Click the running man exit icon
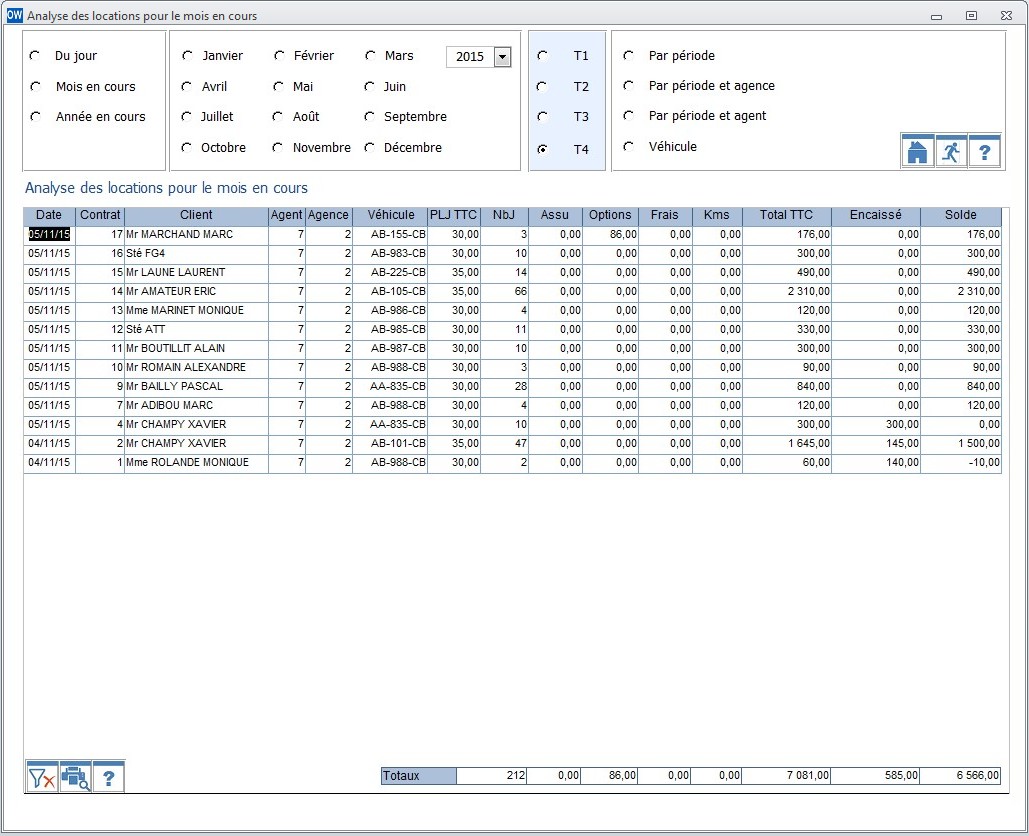This screenshot has width=1029, height=836. pyautogui.click(x=951, y=152)
